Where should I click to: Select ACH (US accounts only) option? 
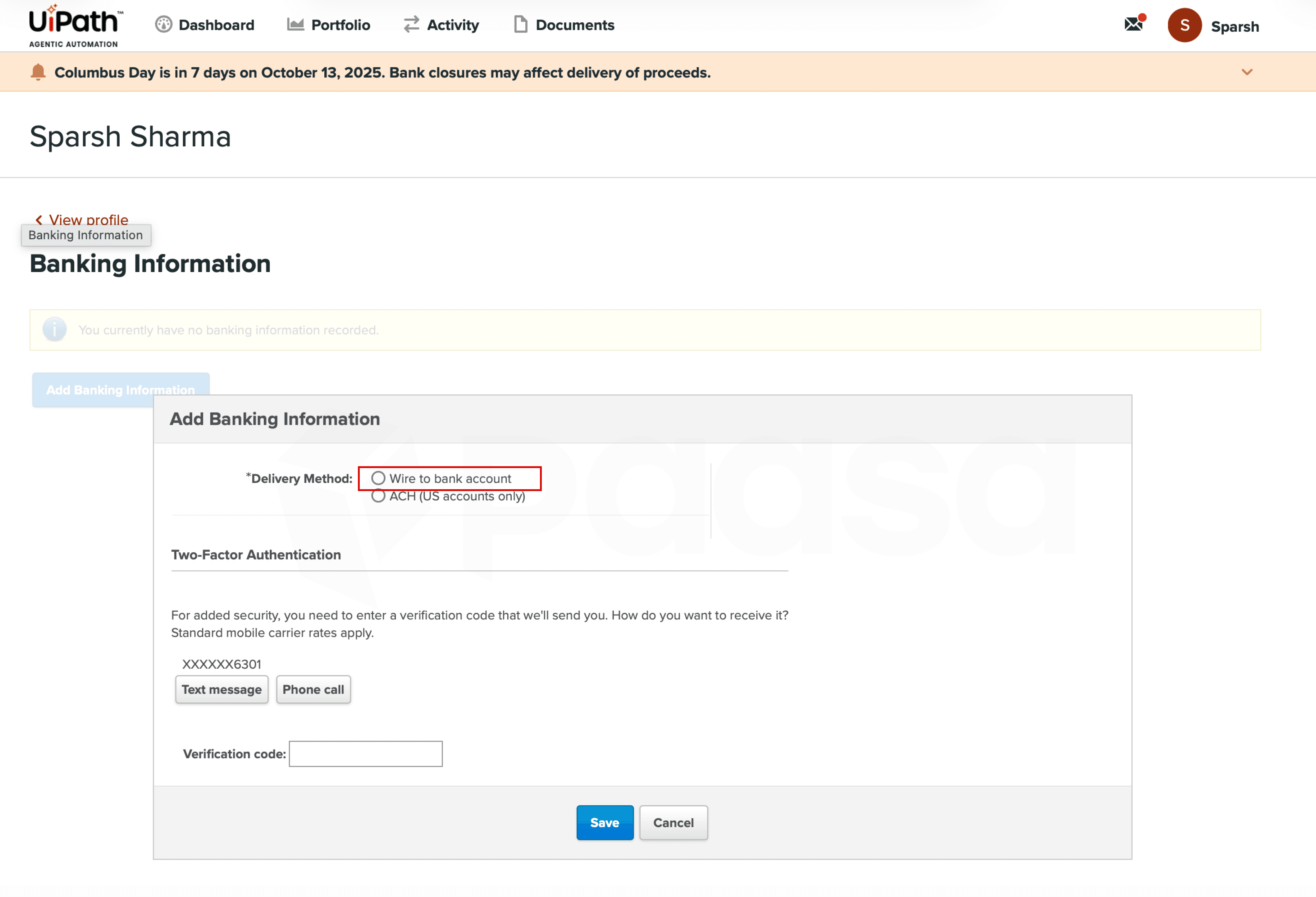click(378, 496)
